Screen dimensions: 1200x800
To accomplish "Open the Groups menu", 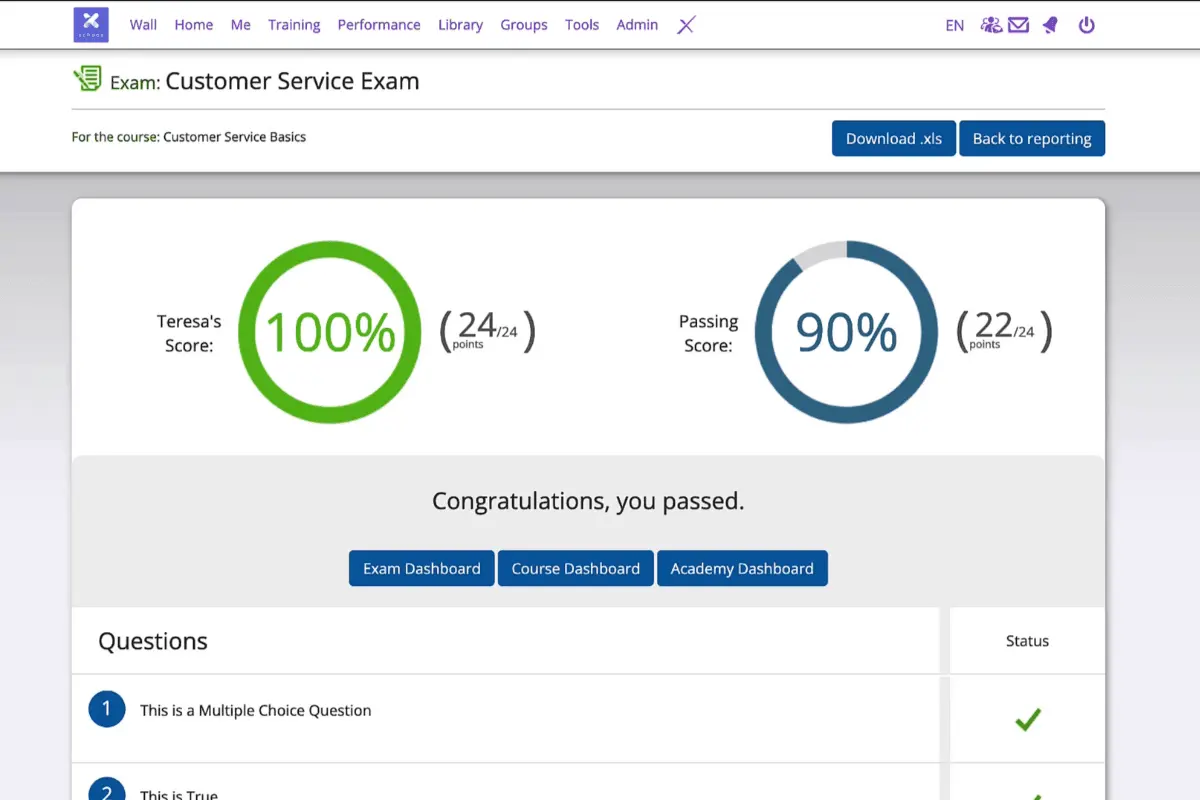I will (524, 25).
